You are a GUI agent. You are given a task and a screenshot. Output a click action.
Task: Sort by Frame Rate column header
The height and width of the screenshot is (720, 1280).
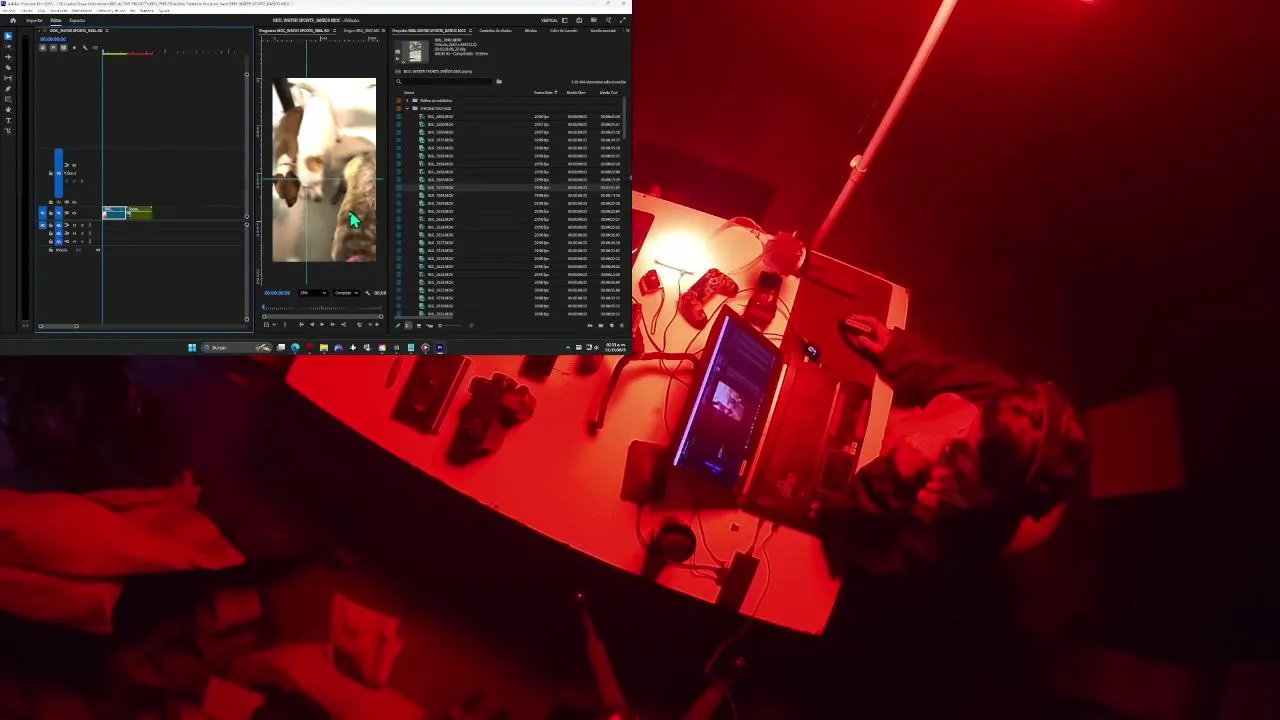(544, 92)
